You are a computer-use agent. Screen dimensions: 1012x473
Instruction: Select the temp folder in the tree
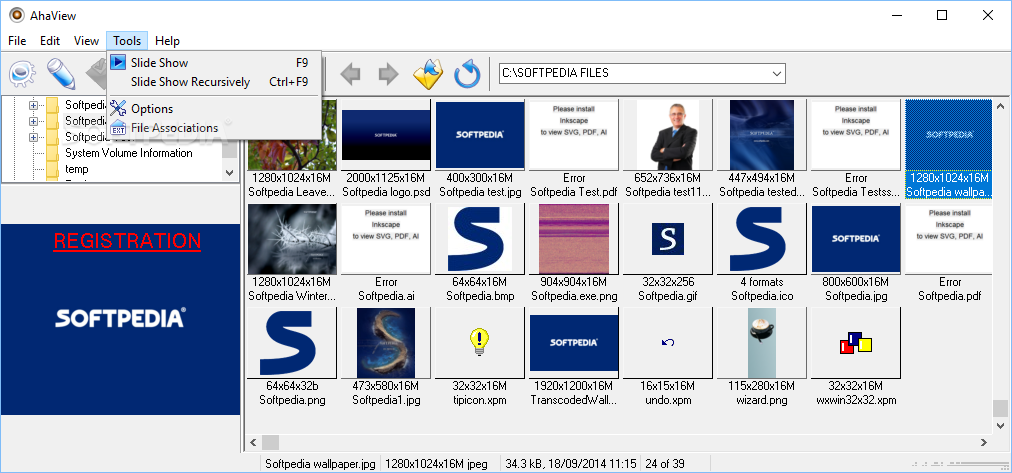(x=77, y=169)
